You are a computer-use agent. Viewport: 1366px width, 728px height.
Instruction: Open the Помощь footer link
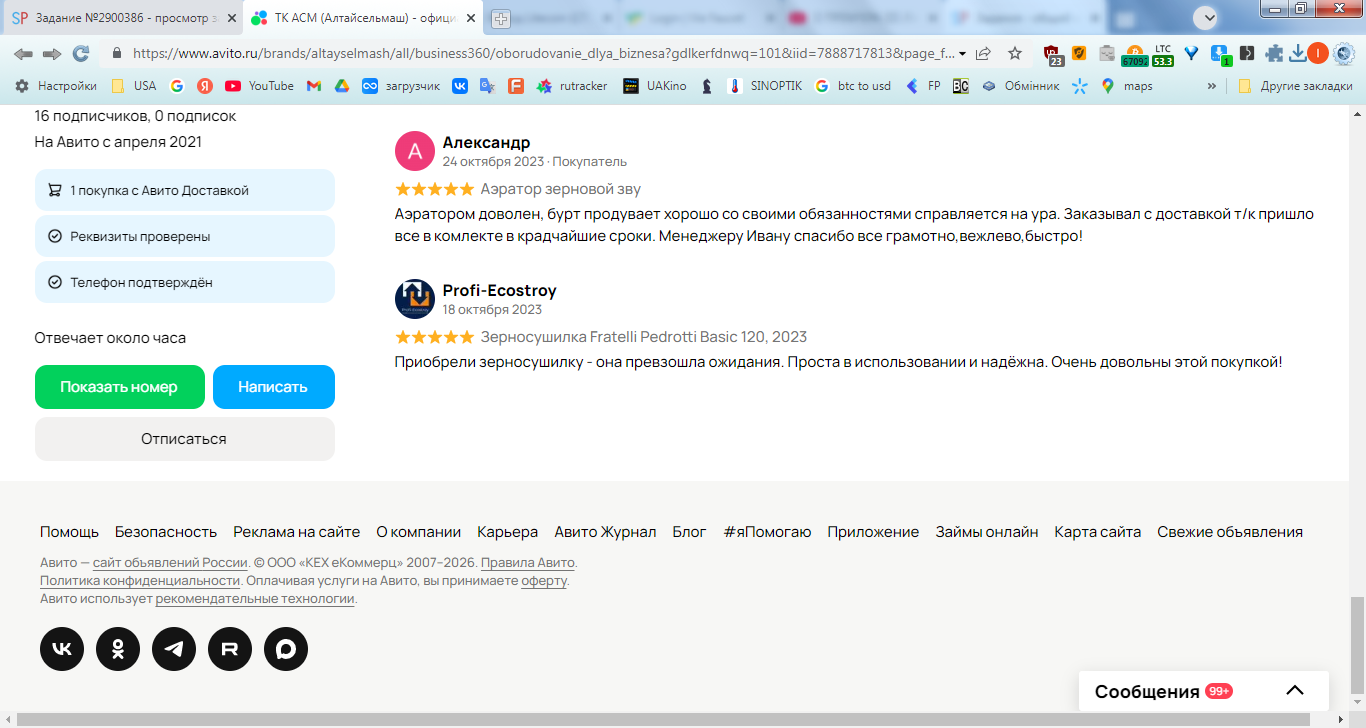pos(69,532)
